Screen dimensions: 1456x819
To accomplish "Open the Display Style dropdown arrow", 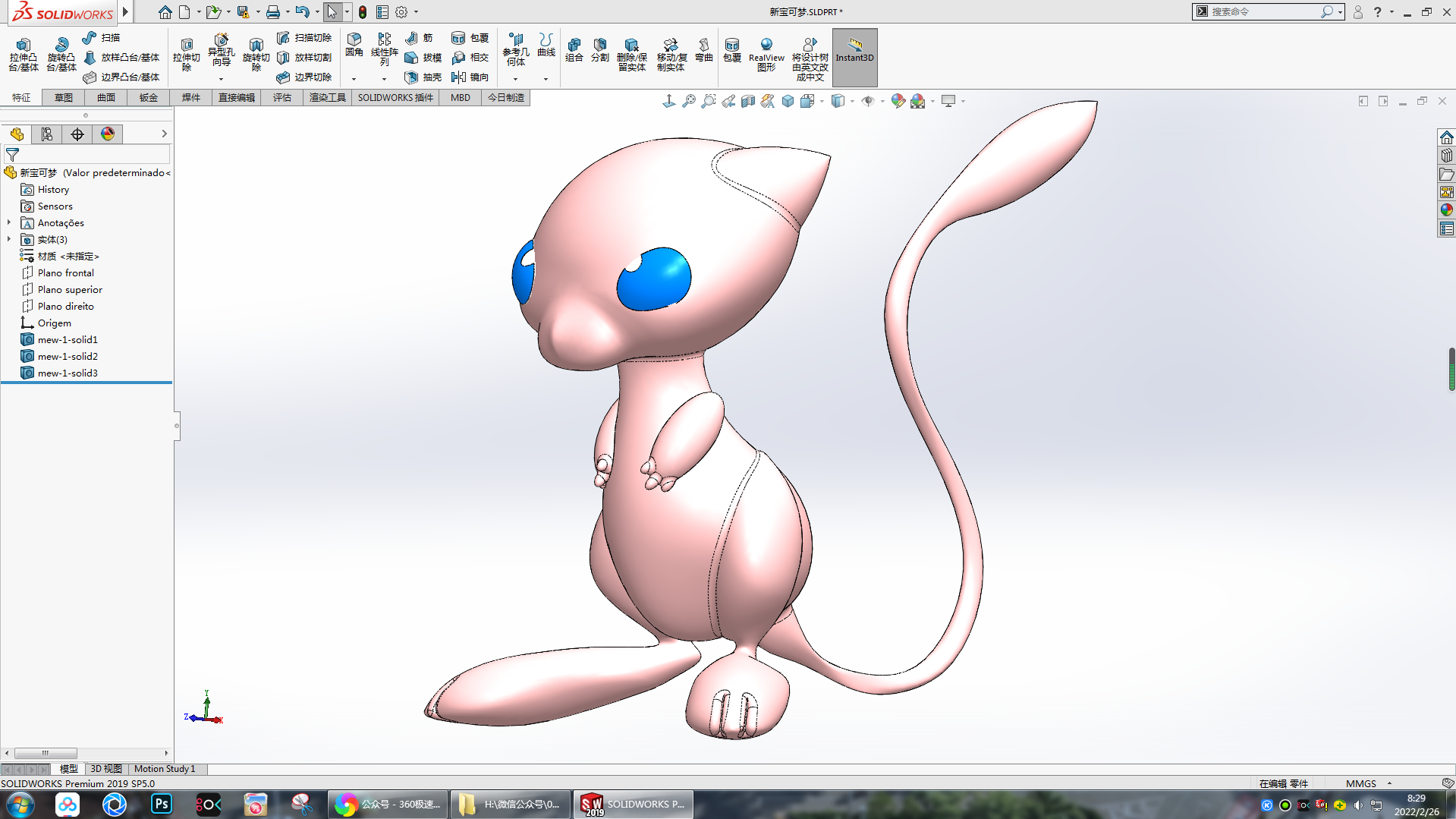I will (x=852, y=101).
